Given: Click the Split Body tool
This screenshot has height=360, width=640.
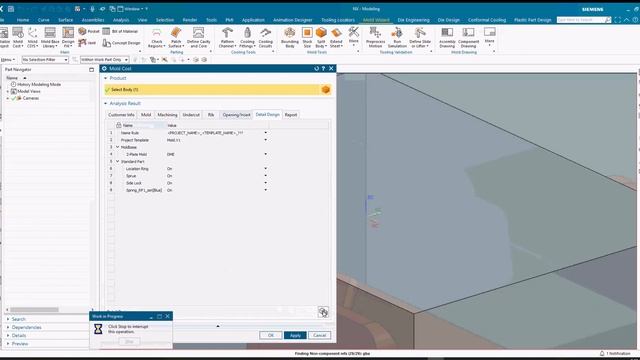Looking at the screenshot, I should tap(321, 37).
